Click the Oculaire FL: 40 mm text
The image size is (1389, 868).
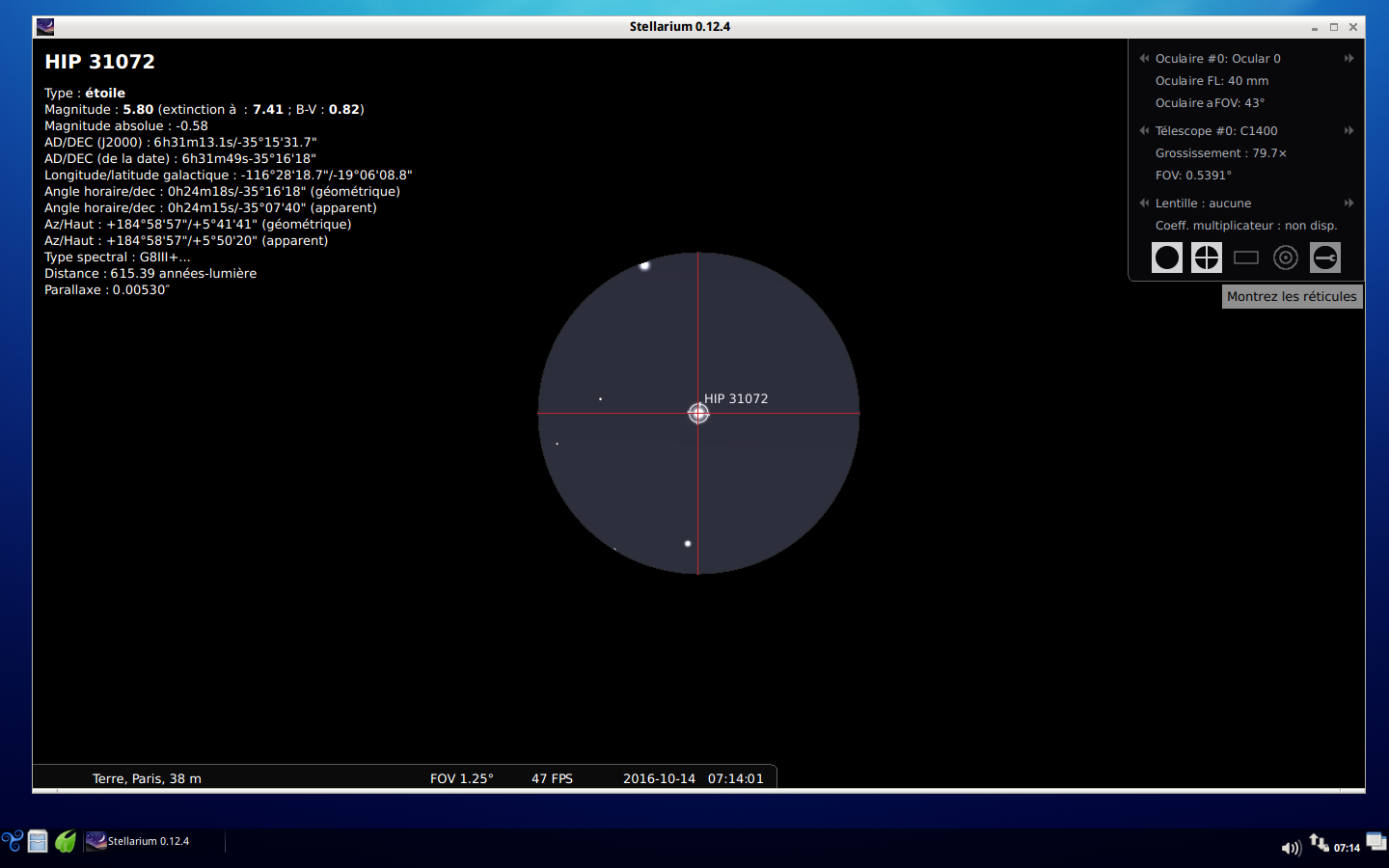tap(1212, 81)
